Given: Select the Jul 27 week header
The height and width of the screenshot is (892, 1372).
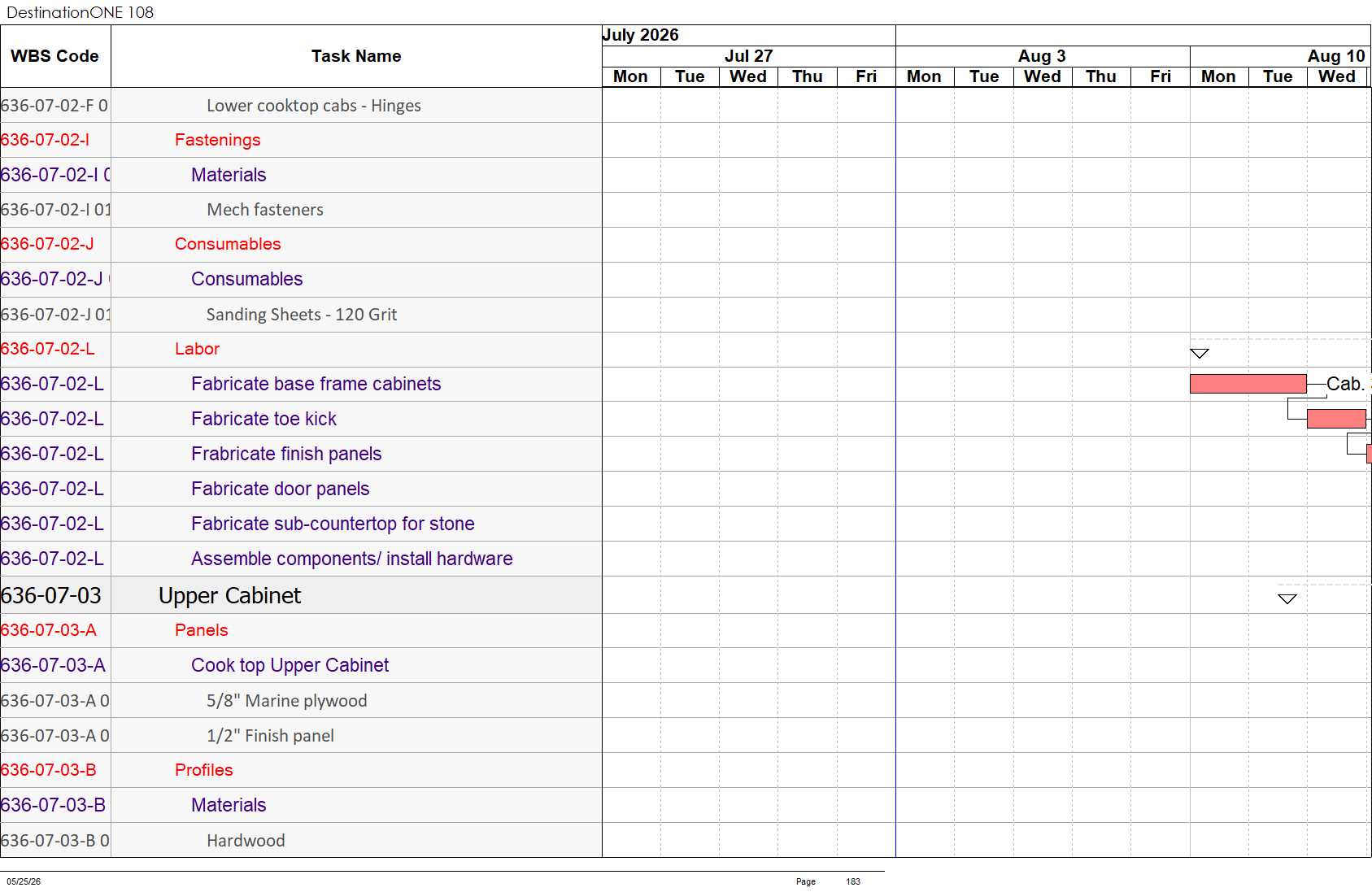Looking at the screenshot, I should pyautogui.click(x=748, y=56).
